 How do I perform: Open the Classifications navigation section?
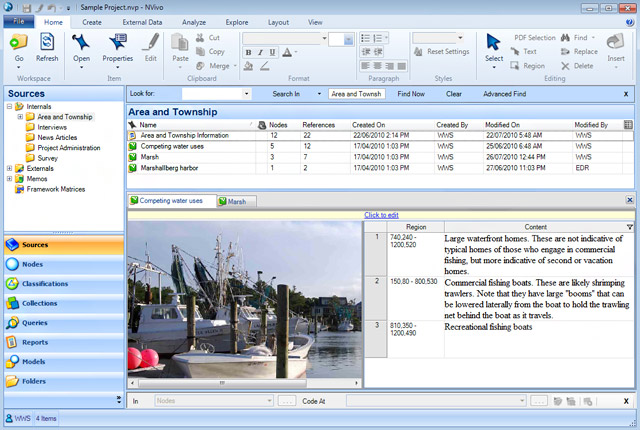click(x=64, y=284)
